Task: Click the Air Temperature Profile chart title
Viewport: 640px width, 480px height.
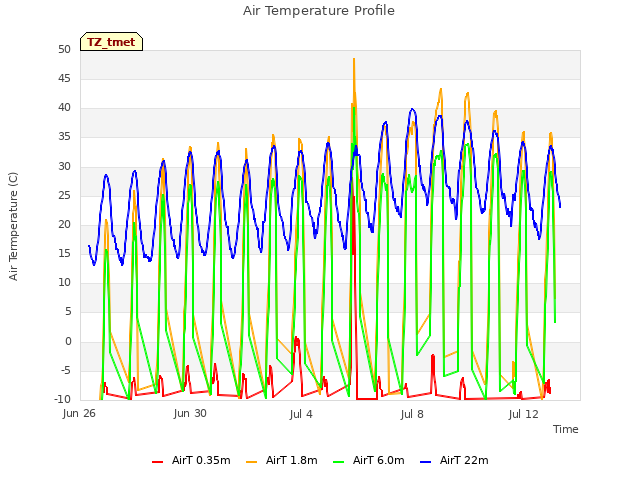Action: [319, 11]
